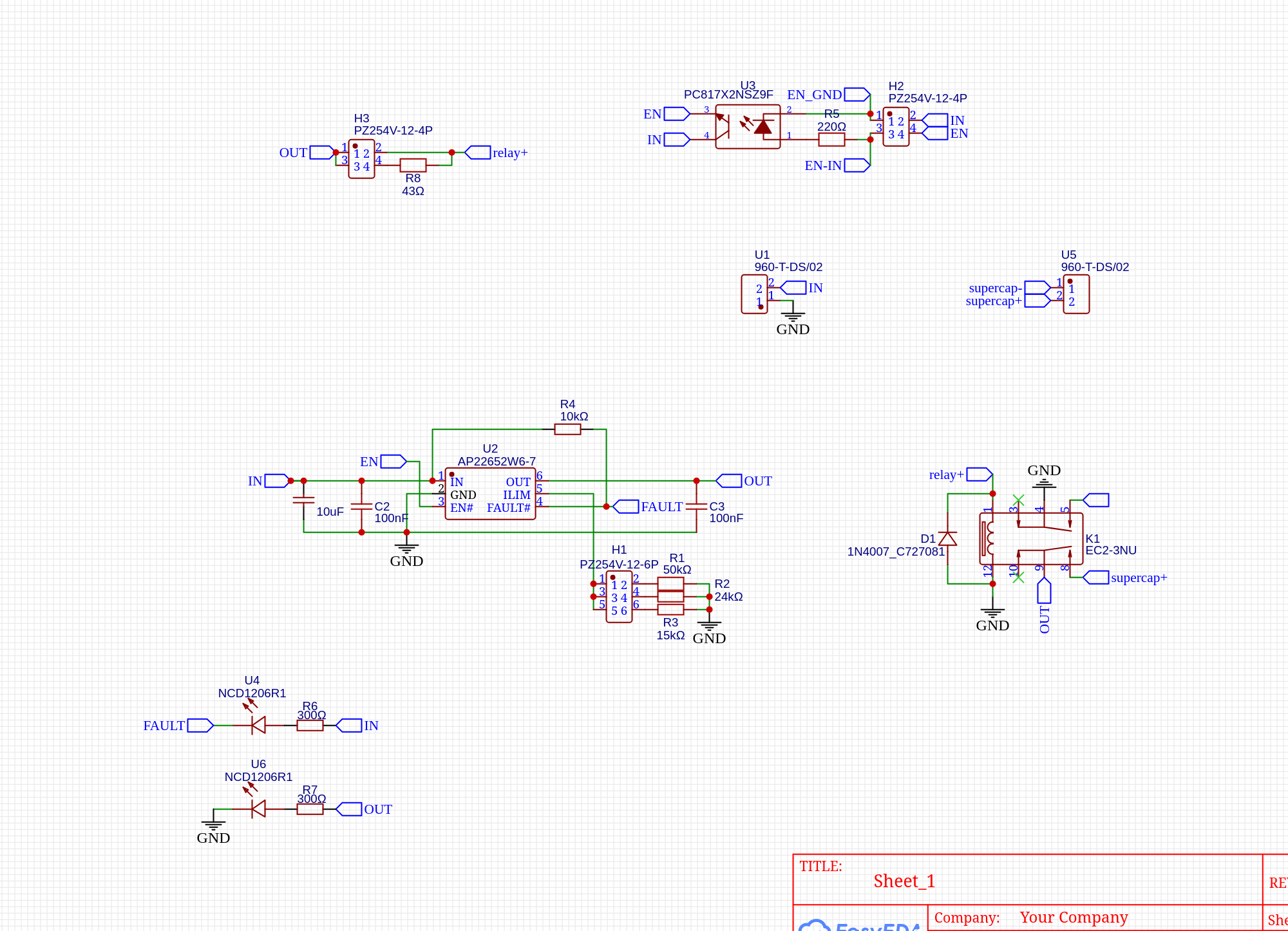1288x931 pixels.
Task: Click the supercap+ net port beside K1
Action: coord(1095,578)
